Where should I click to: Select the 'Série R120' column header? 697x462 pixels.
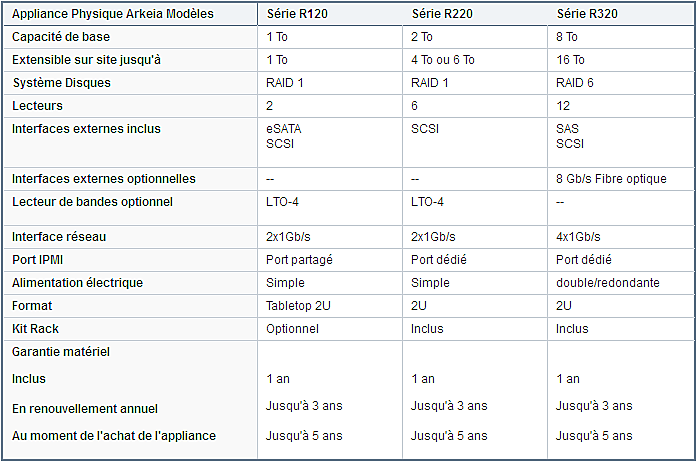[297, 14]
